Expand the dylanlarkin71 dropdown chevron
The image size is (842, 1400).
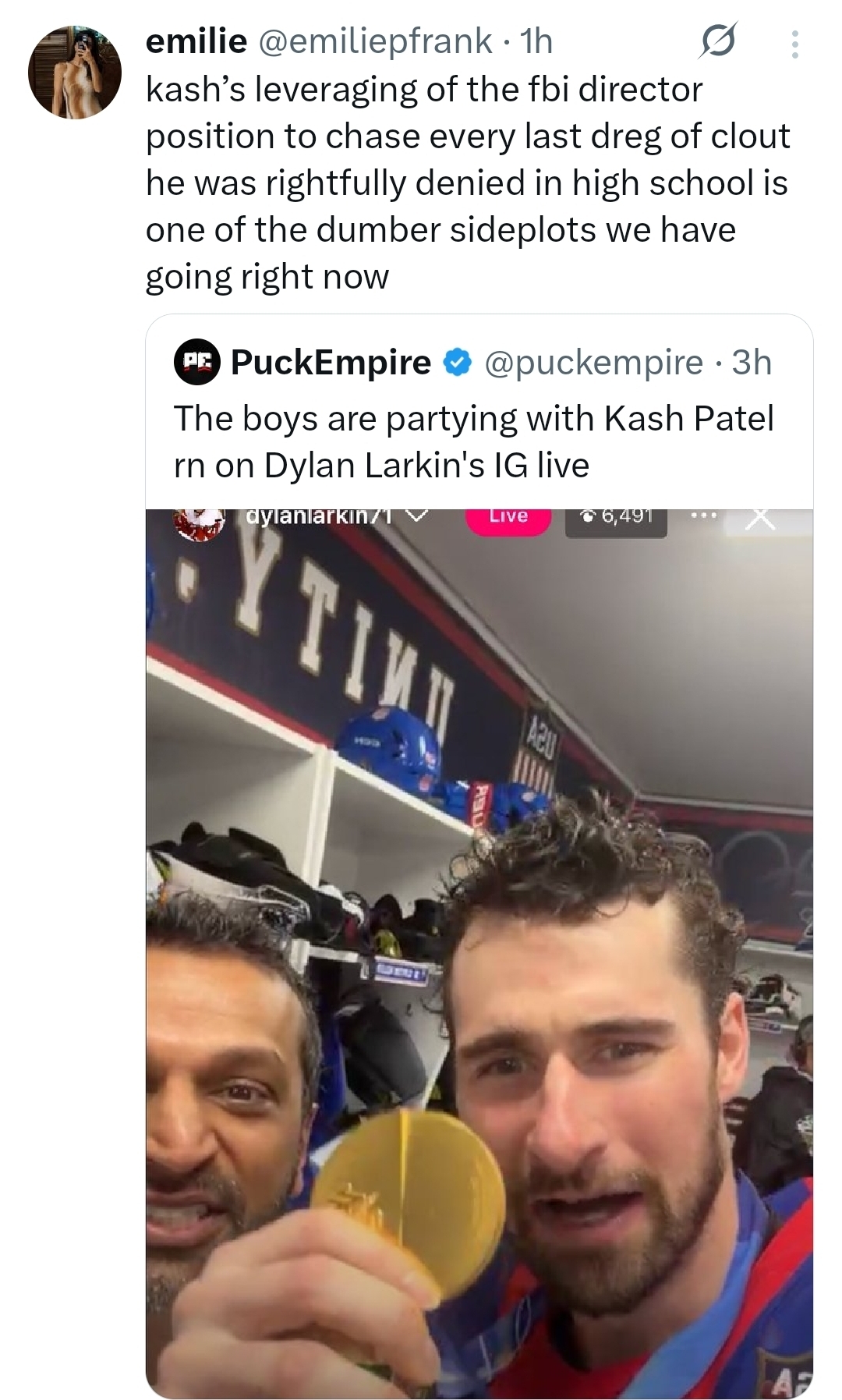click(x=418, y=516)
